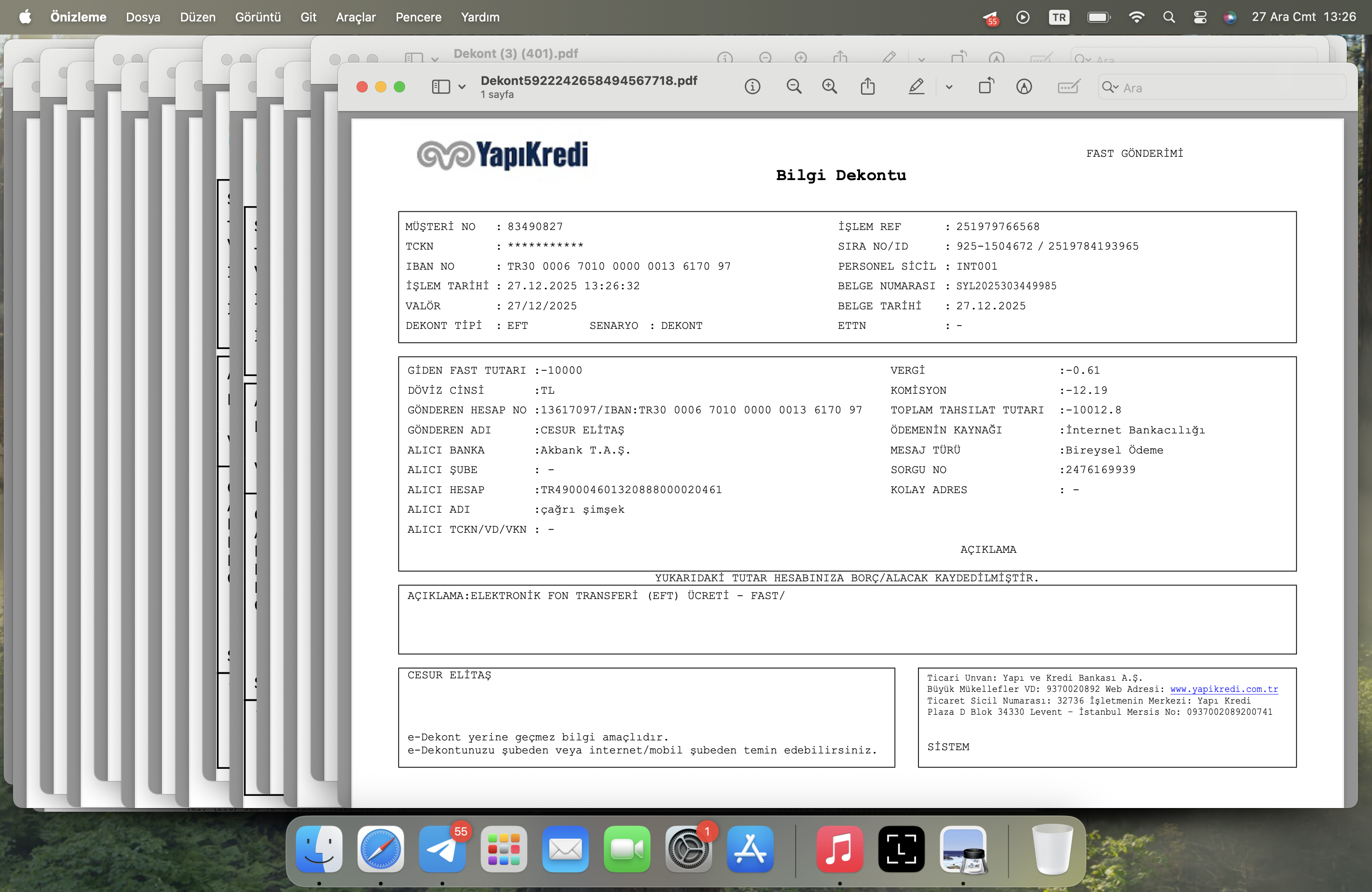Viewport: 1372px width, 892px height.
Task: Select the Gönderen Adı value CESUR ELİTAŞ
Action: pos(582,430)
